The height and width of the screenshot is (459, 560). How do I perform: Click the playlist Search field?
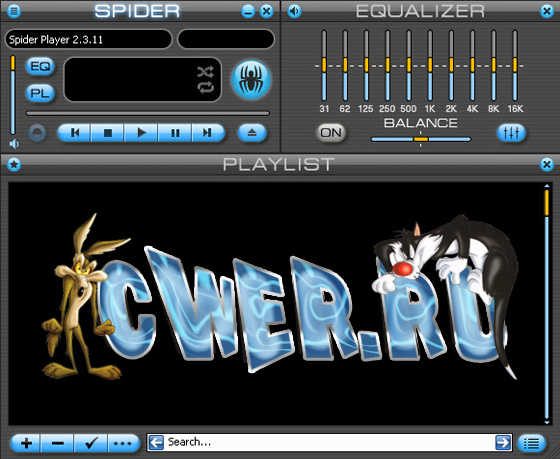[329, 443]
